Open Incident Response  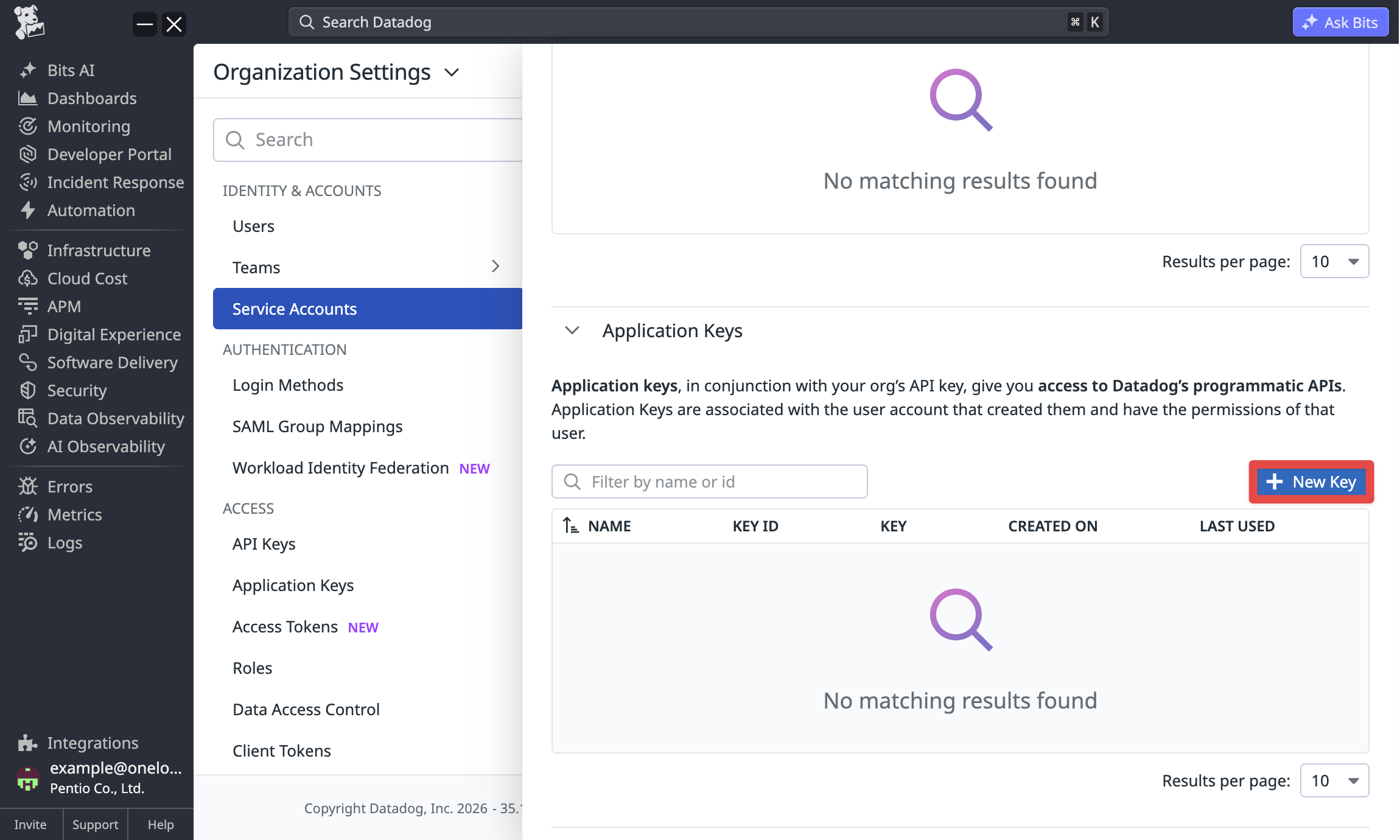[101, 182]
